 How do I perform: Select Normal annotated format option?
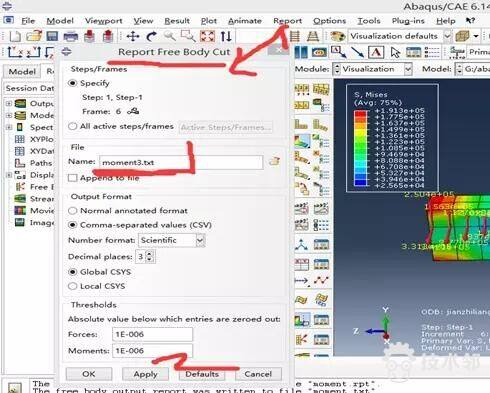click(x=73, y=211)
